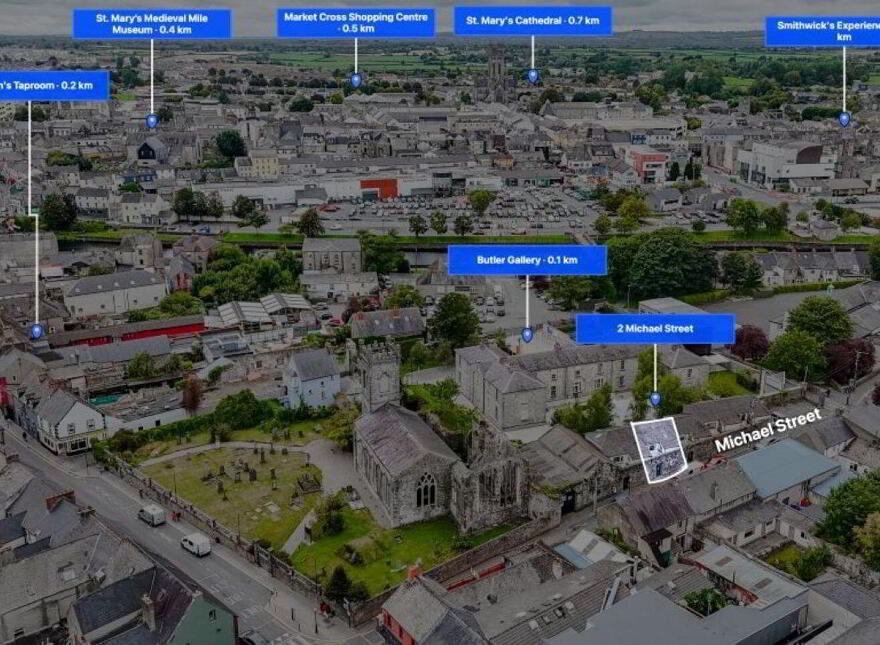Viewport: 880px width, 645px height.
Task: Click the Market Cross Shopping Centre label
Action: click(356, 22)
